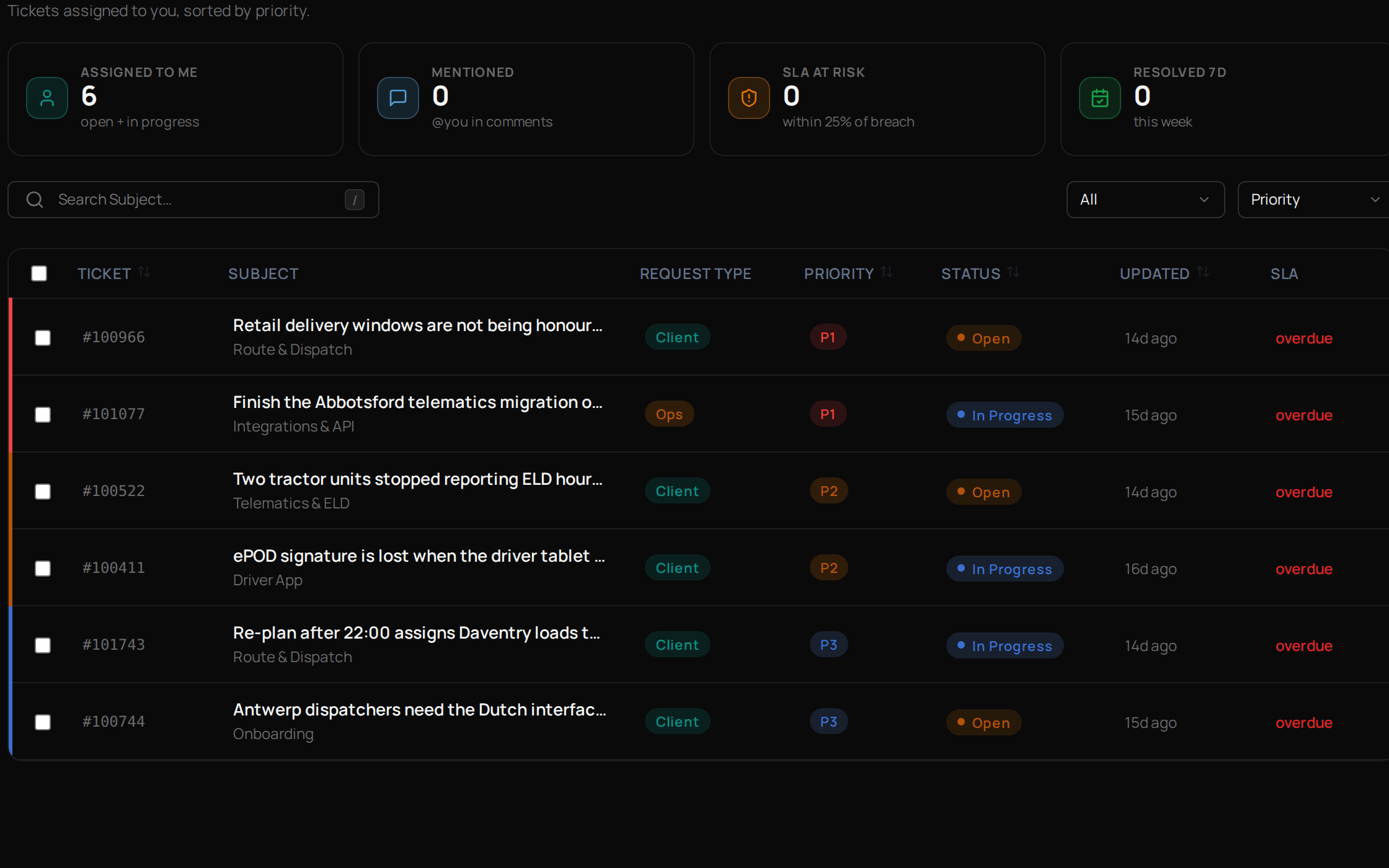The height and width of the screenshot is (868, 1389).
Task: Click the Ops request type badge
Action: point(669,414)
